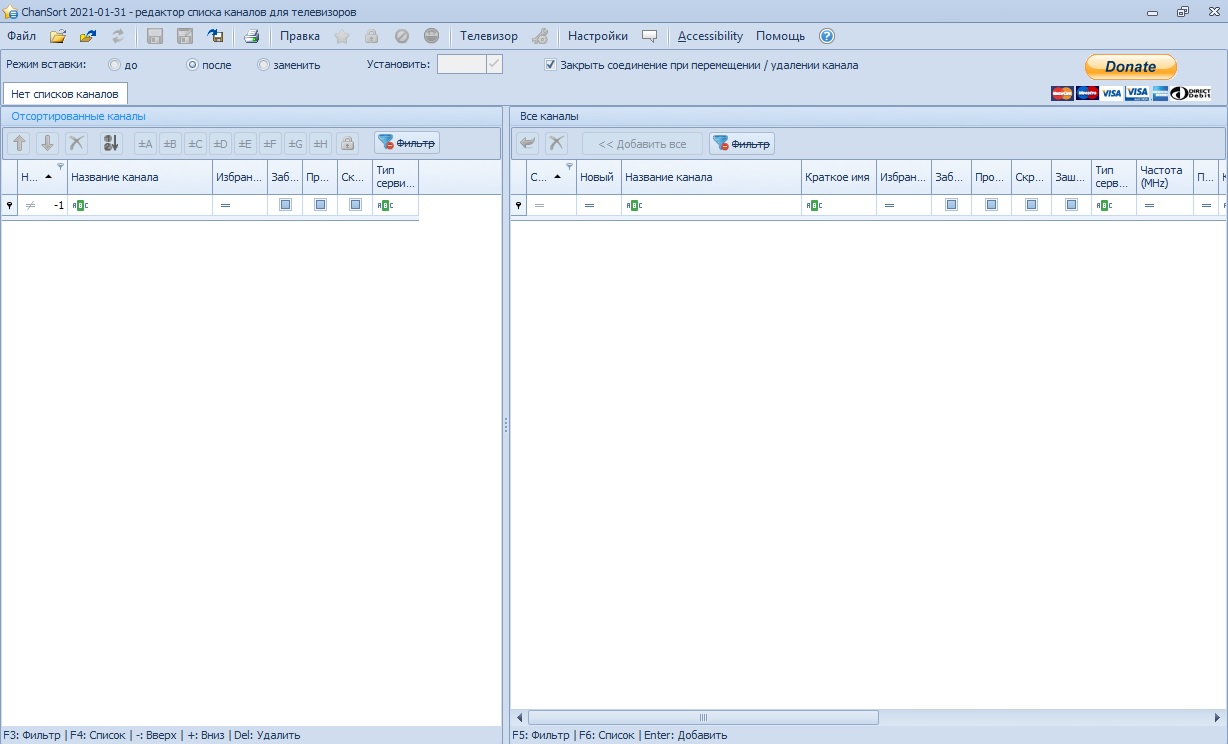
Task: Open the Правка menu
Action: point(300,36)
